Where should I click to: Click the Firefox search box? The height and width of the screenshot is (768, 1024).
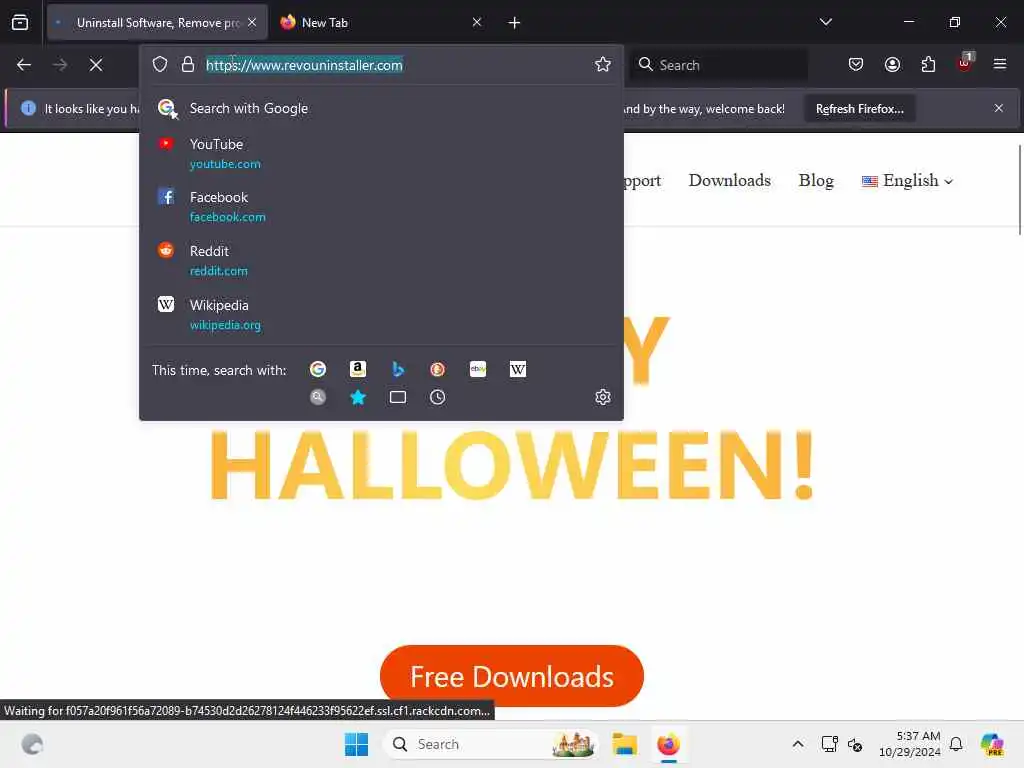click(x=718, y=65)
